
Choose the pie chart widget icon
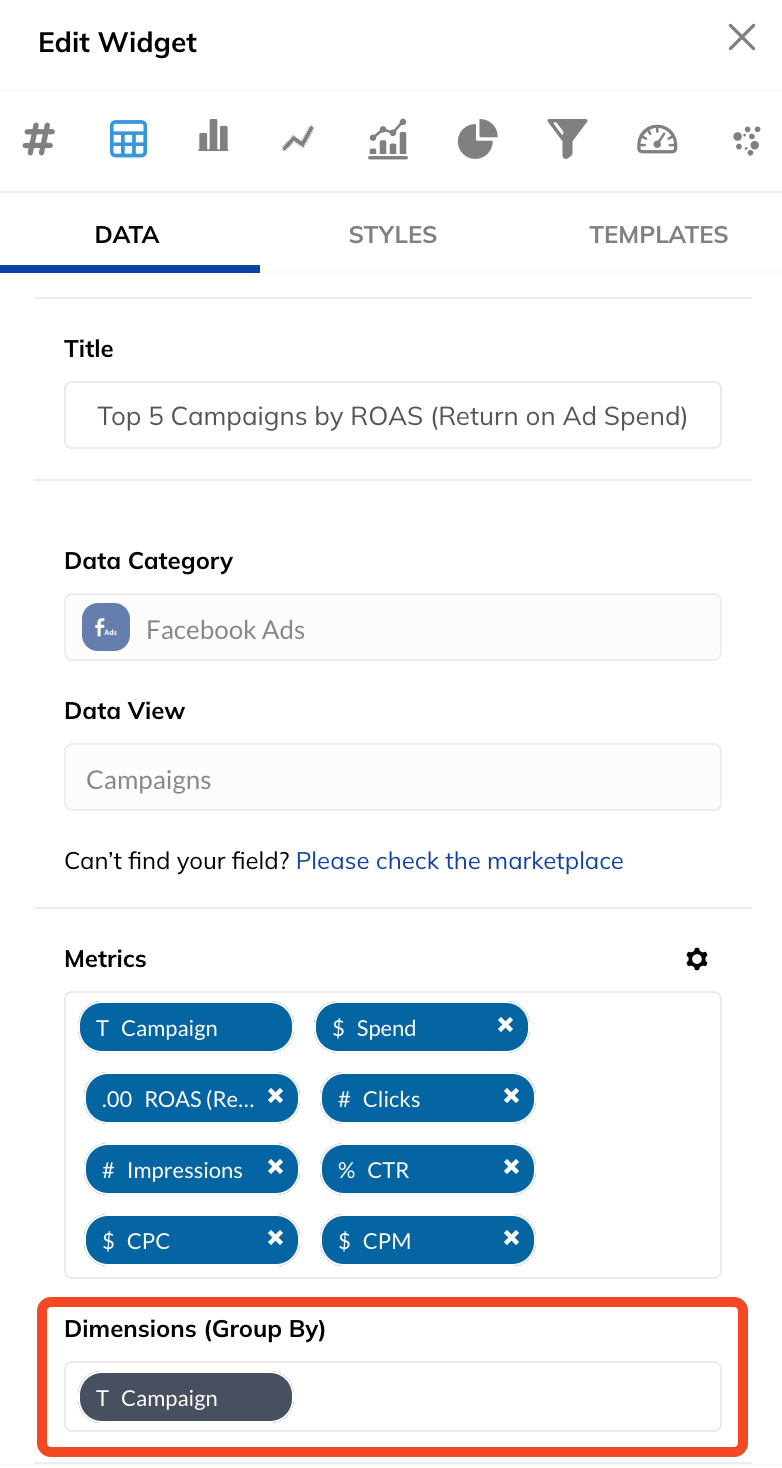tap(478, 139)
